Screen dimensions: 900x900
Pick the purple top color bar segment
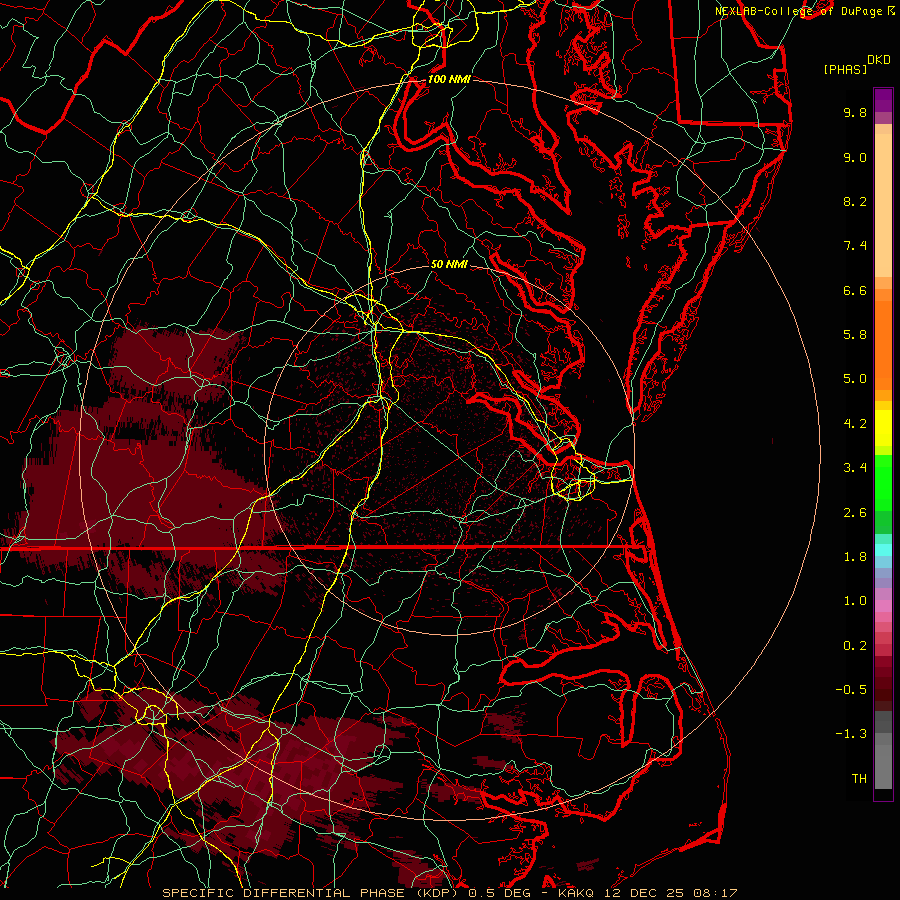coord(883,100)
